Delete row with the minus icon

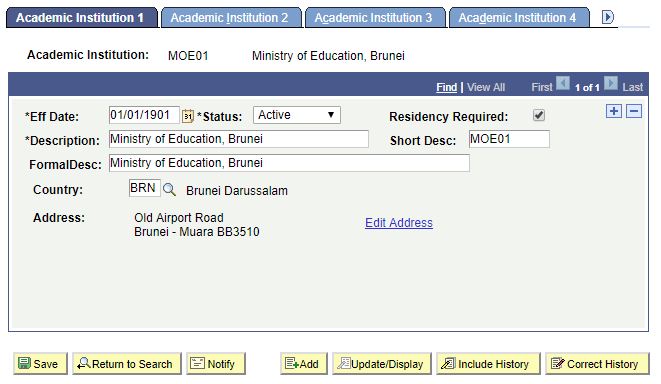(634, 111)
